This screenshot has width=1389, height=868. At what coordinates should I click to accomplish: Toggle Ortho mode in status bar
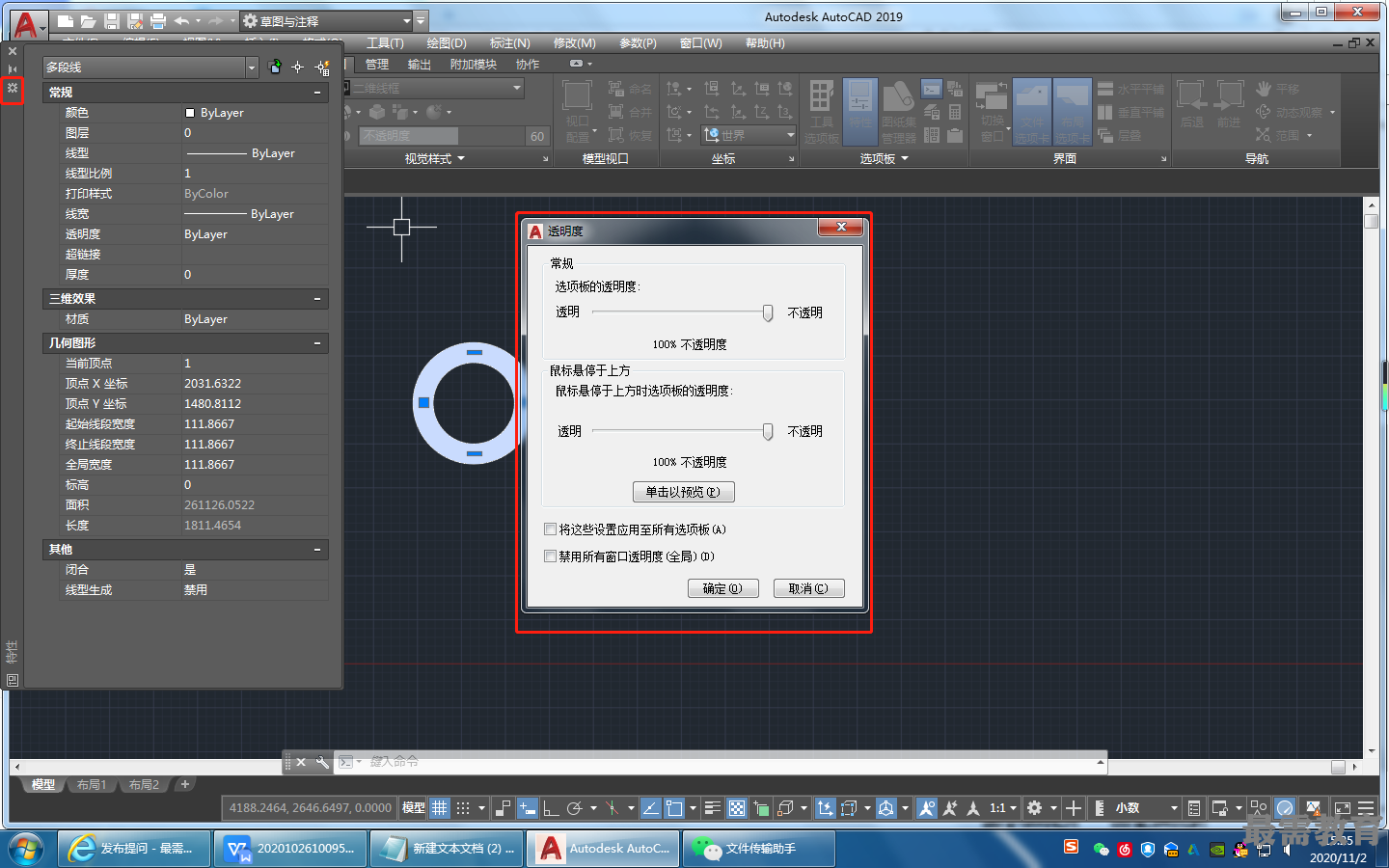tap(551, 808)
